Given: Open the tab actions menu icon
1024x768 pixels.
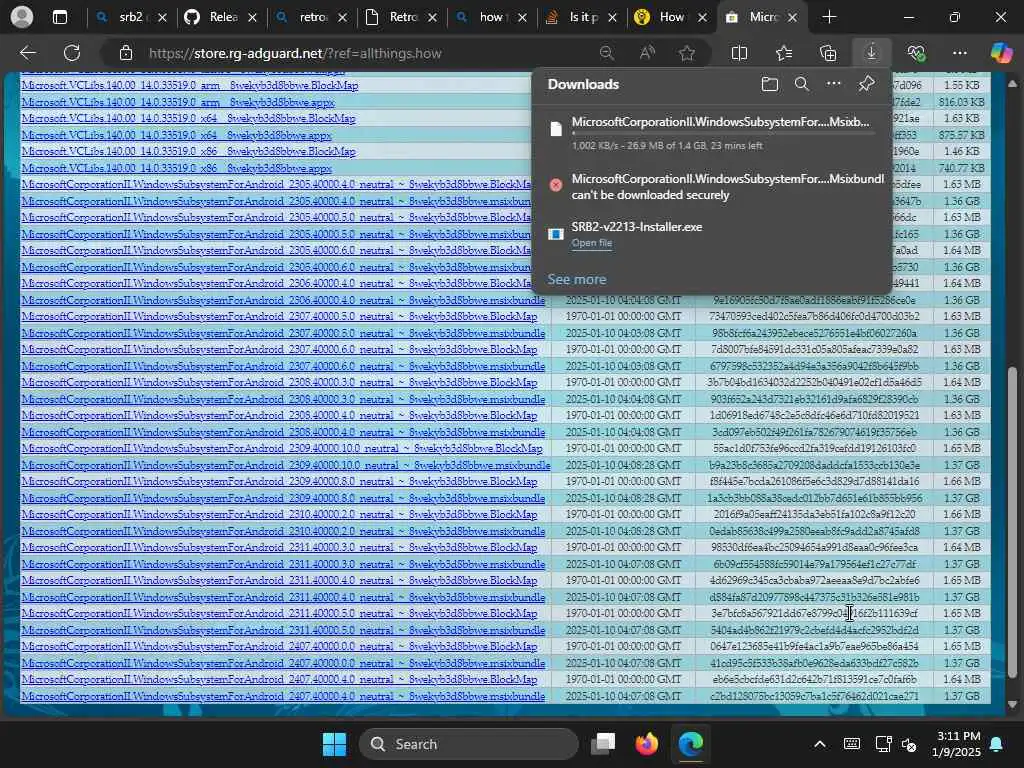Looking at the screenshot, I should point(59,17).
